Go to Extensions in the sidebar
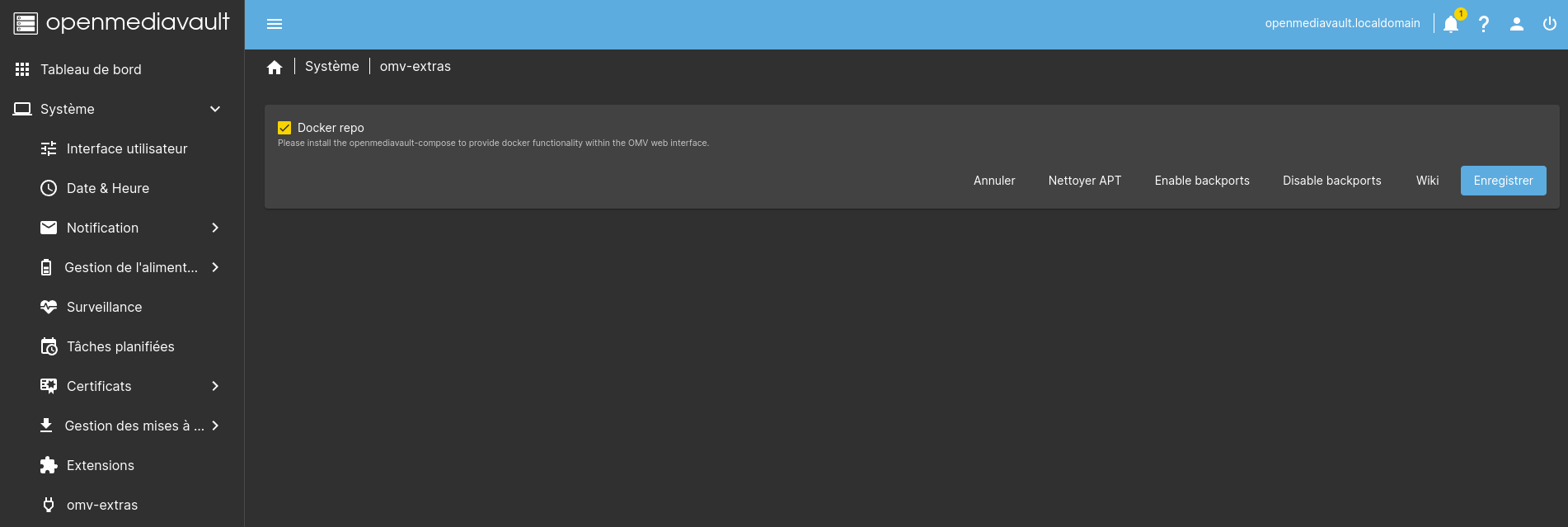 122,465
